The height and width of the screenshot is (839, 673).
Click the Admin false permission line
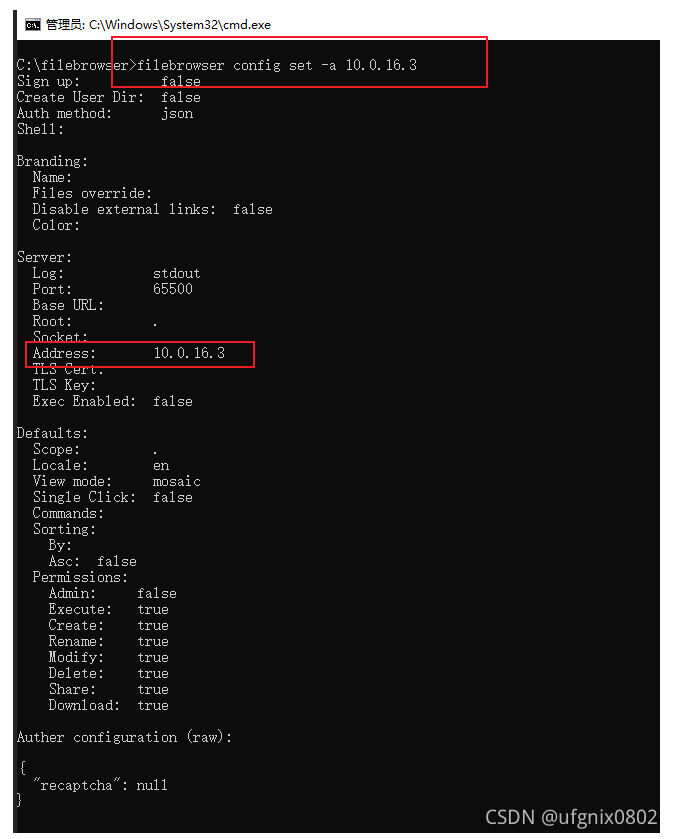coord(112,593)
